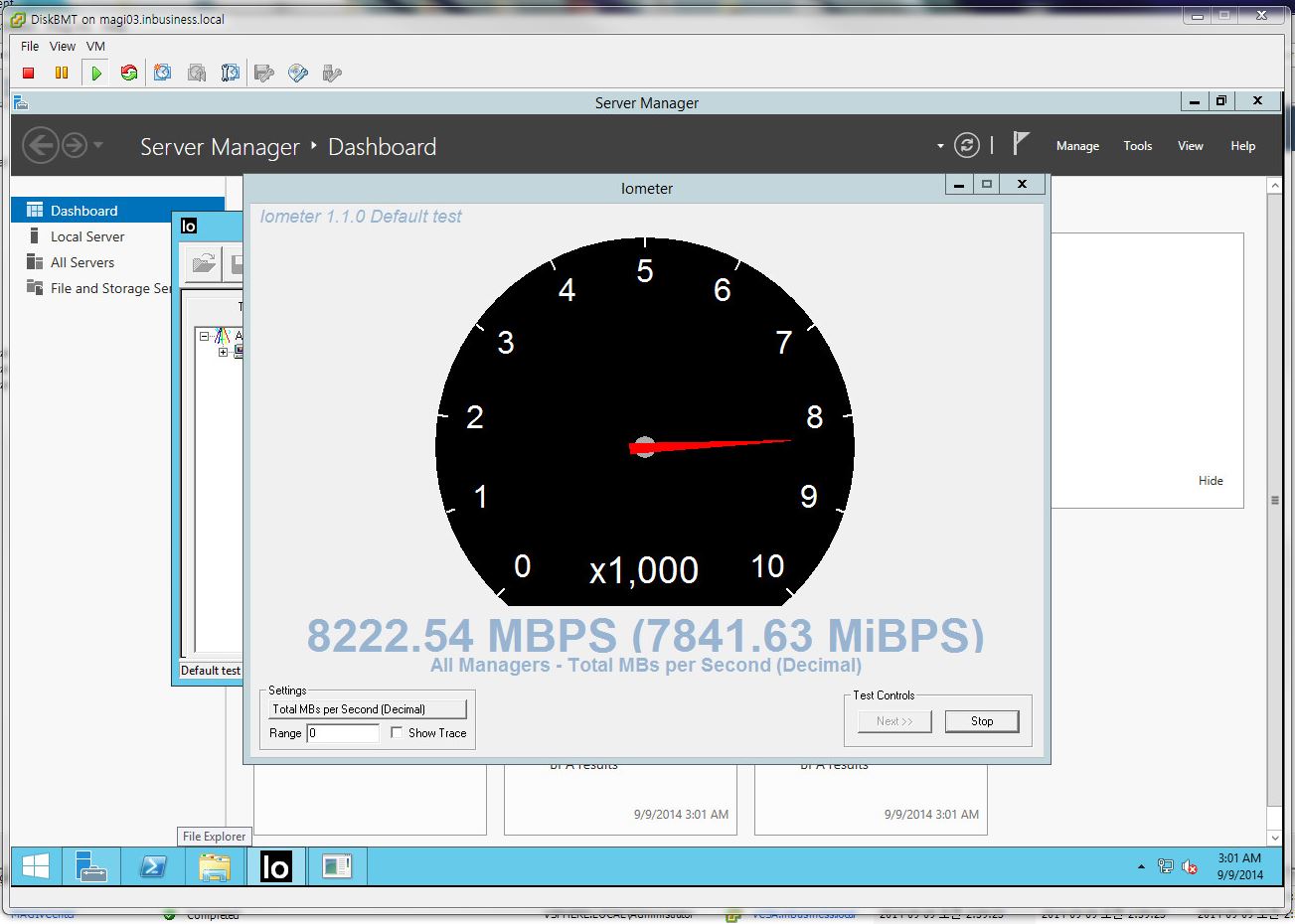Open the navigation history dropdown arrow

click(98, 146)
